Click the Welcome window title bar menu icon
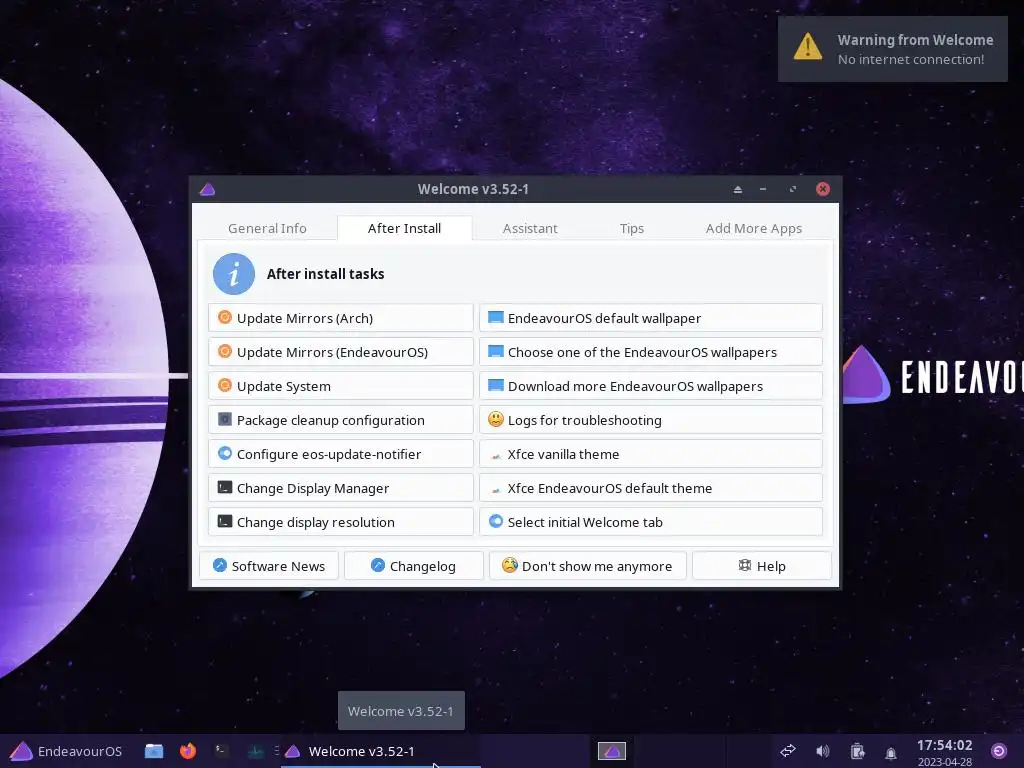This screenshot has width=1024, height=768. click(208, 189)
